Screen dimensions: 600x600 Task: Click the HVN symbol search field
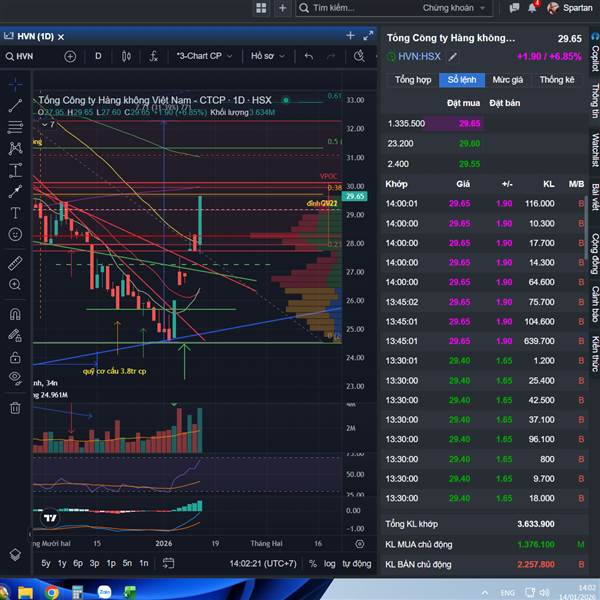[x=20, y=57]
